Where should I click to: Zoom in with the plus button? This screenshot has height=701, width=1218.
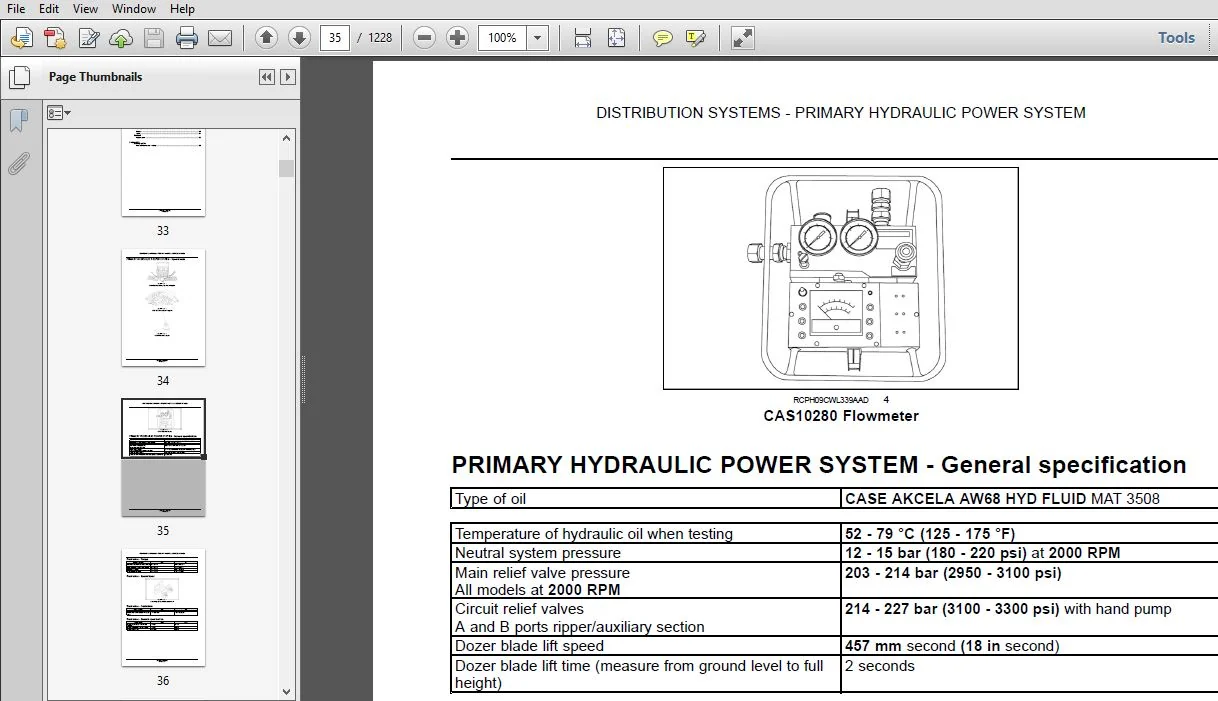click(x=457, y=38)
